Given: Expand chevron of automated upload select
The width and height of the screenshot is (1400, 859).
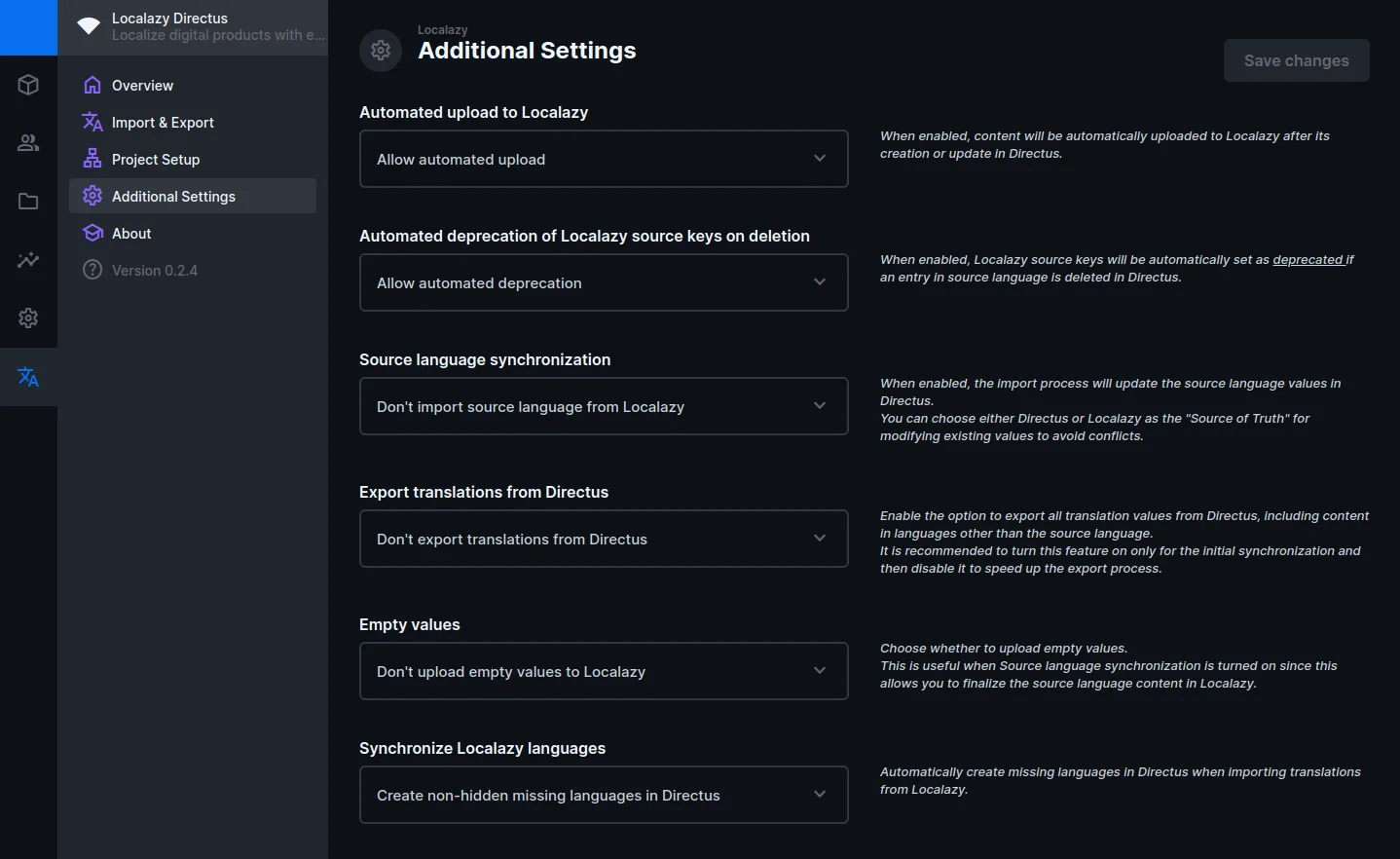Looking at the screenshot, I should coord(820,159).
